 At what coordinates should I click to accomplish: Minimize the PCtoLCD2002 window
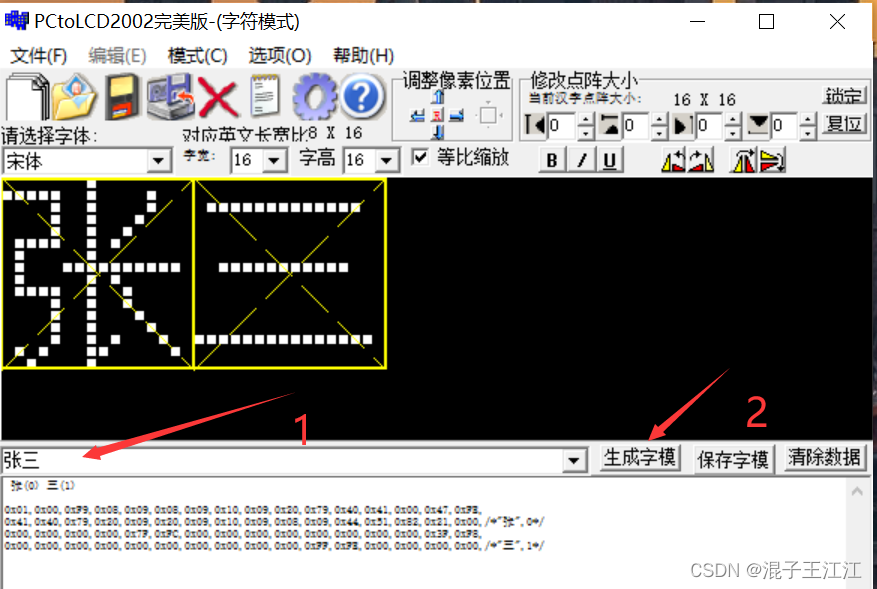[x=697, y=22]
